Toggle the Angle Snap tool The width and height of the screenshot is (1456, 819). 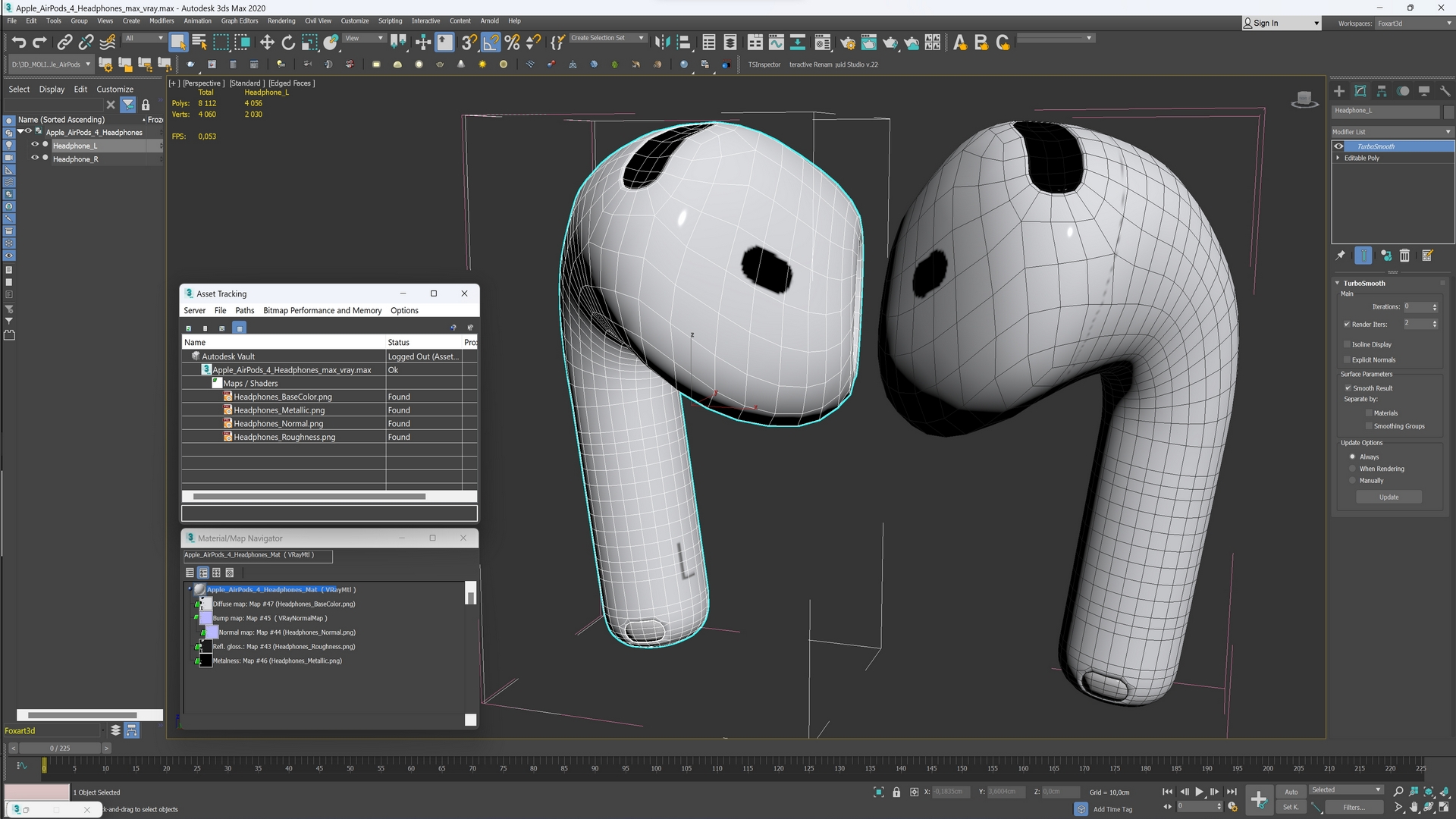click(491, 42)
